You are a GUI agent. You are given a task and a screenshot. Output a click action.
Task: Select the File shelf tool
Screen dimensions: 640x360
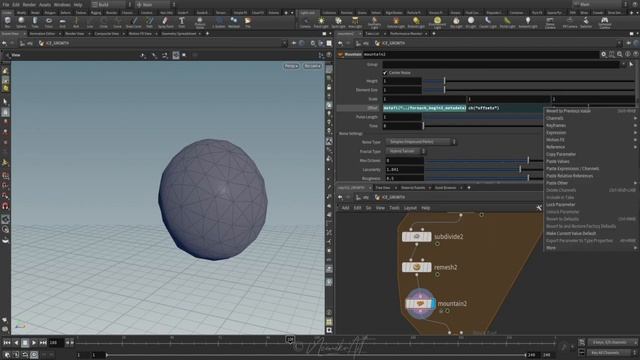(x=248, y=22)
